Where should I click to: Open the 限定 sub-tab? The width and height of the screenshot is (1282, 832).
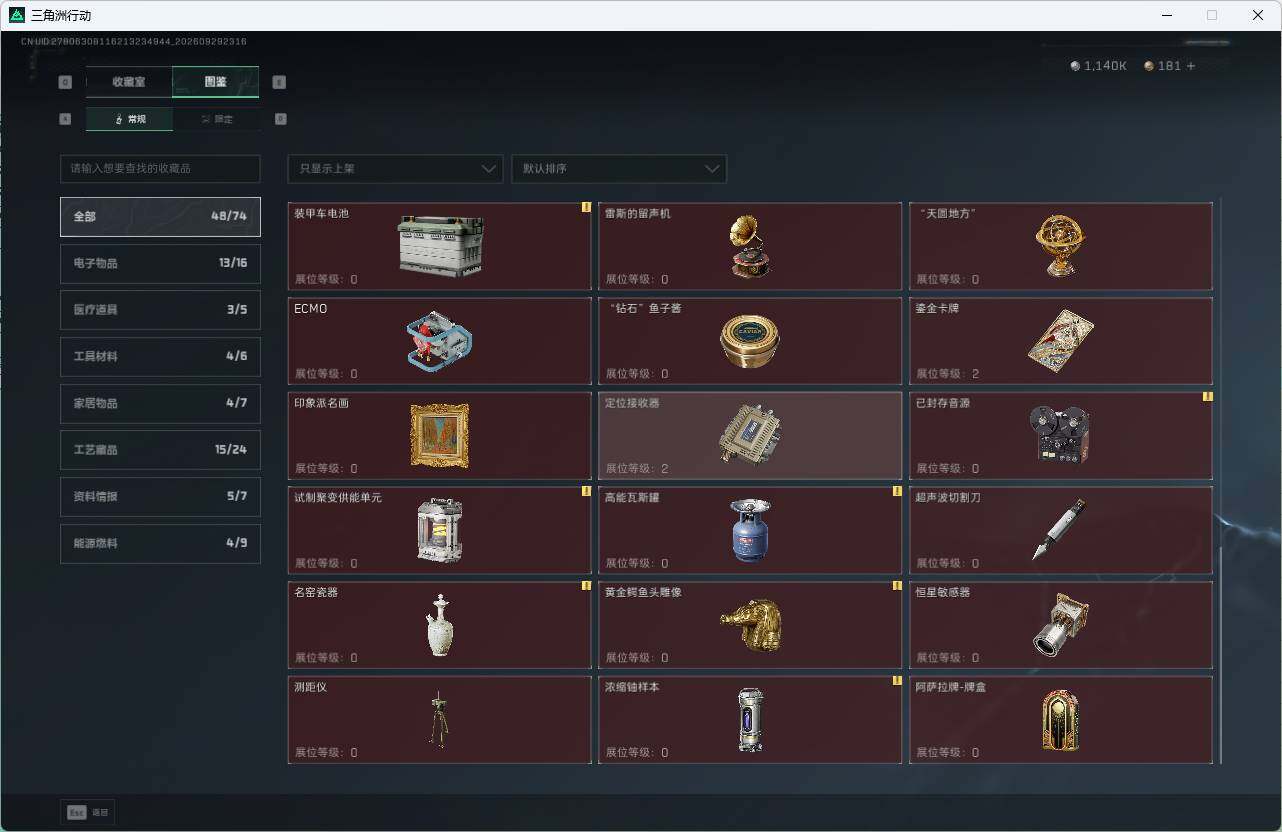tap(217, 119)
